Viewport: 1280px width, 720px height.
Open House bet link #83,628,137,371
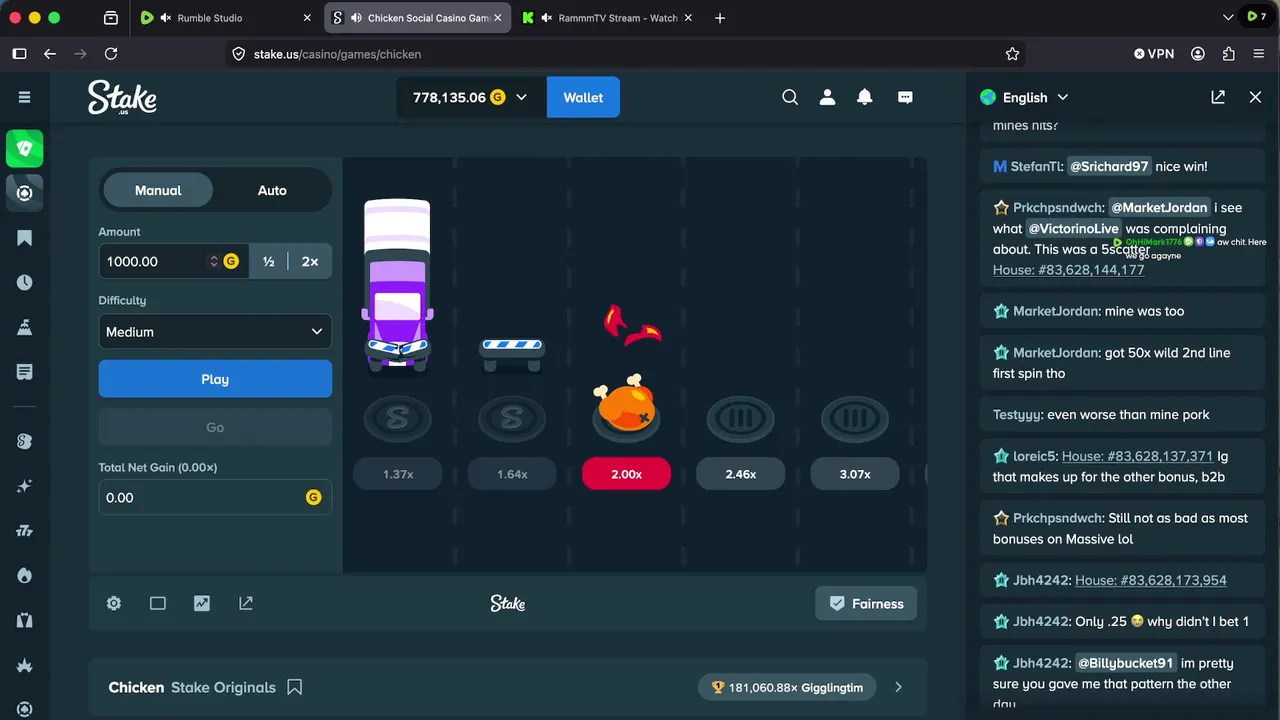[1137, 456]
